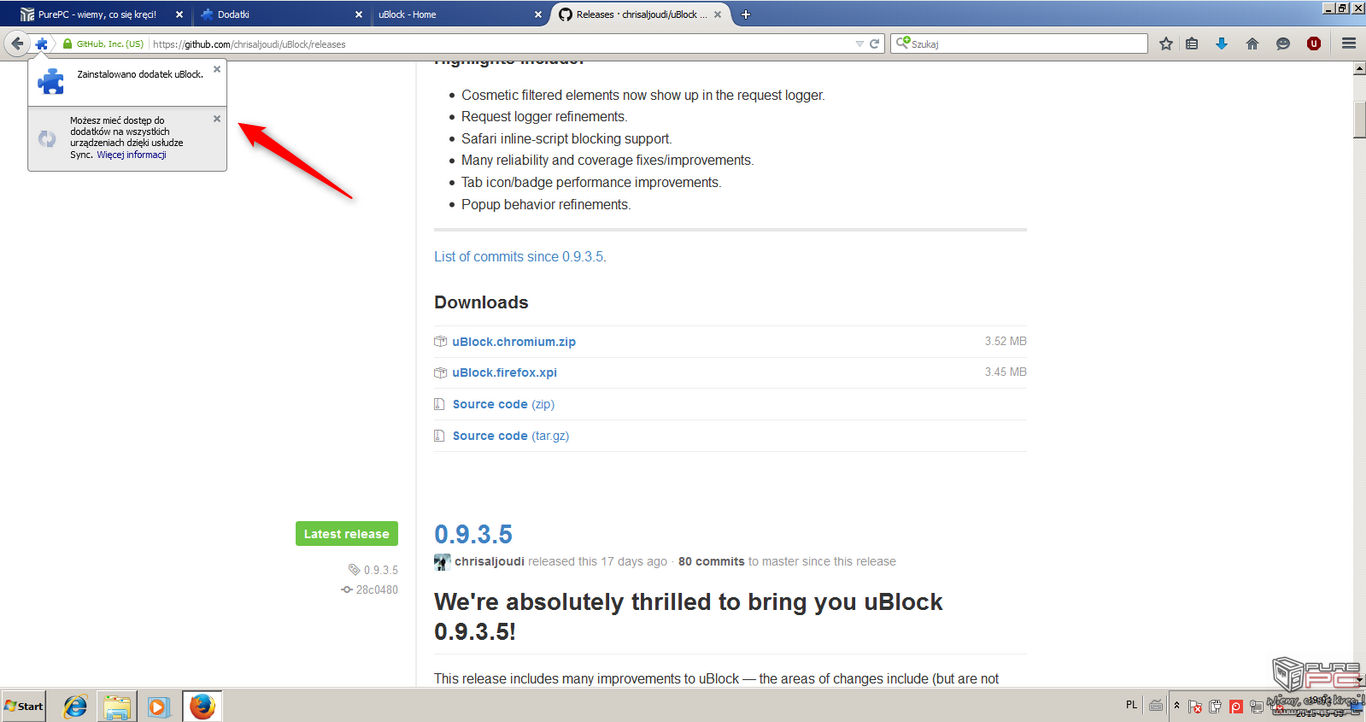
Task: Go back with the browser Back arrow
Action: coord(16,44)
